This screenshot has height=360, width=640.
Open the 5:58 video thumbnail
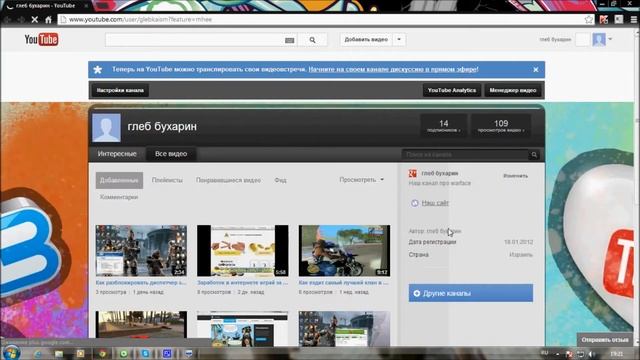tap(242, 251)
